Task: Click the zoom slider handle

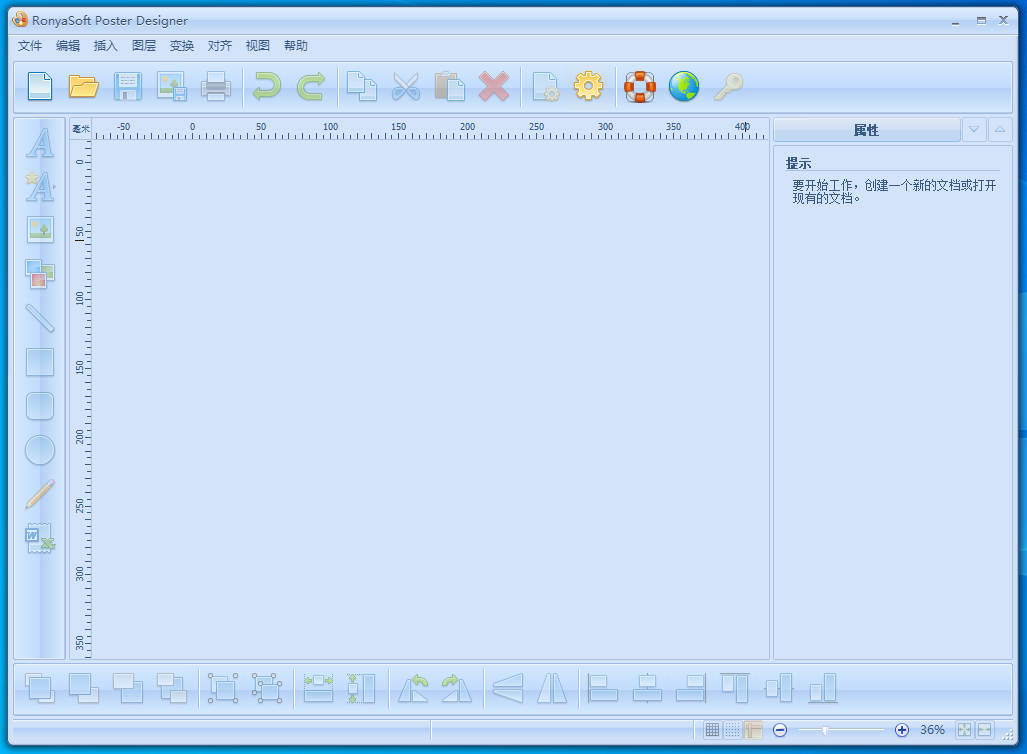Action: (x=825, y=730)
